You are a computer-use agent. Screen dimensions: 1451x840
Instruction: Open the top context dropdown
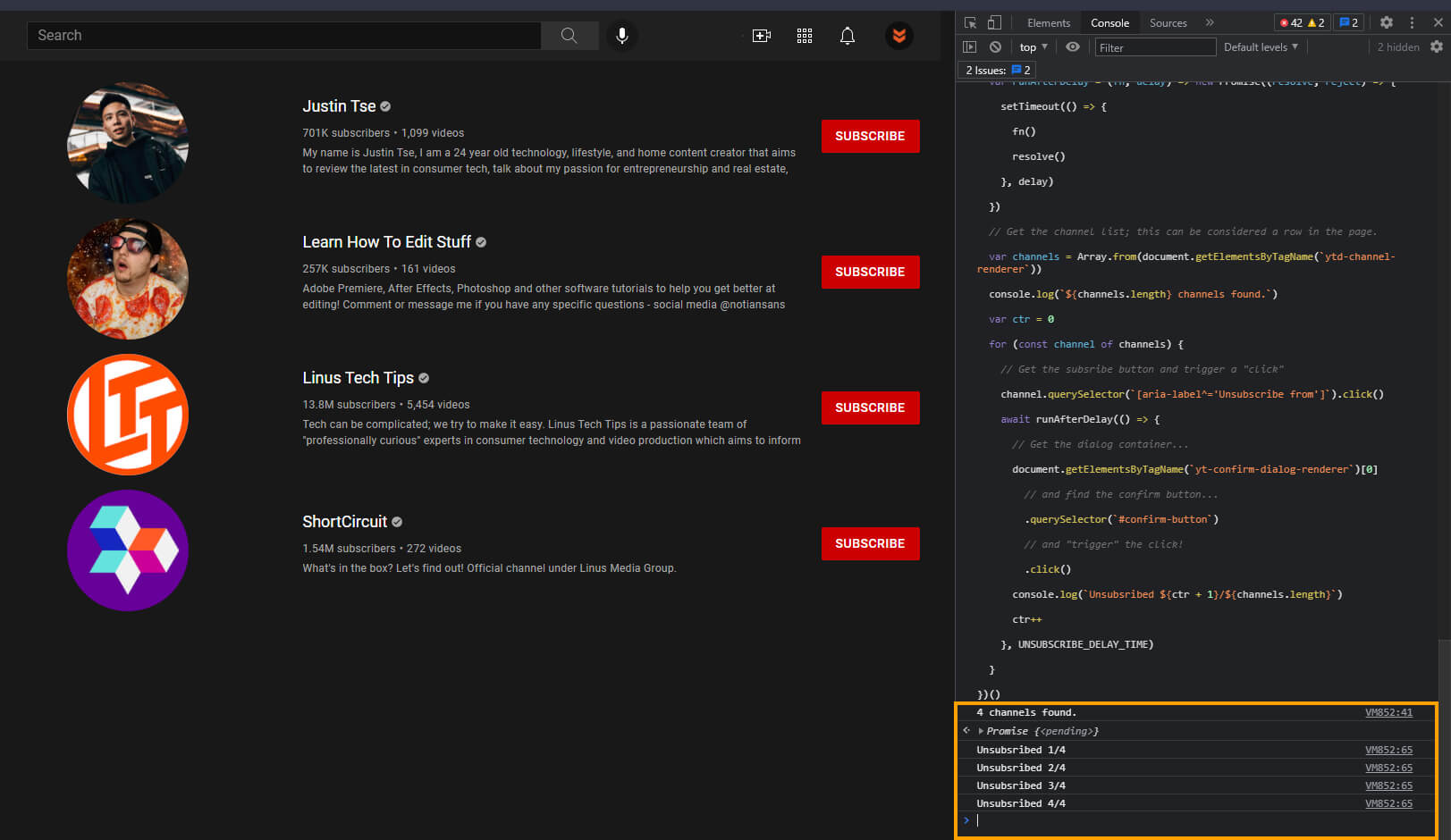(x=1033, y=46)
